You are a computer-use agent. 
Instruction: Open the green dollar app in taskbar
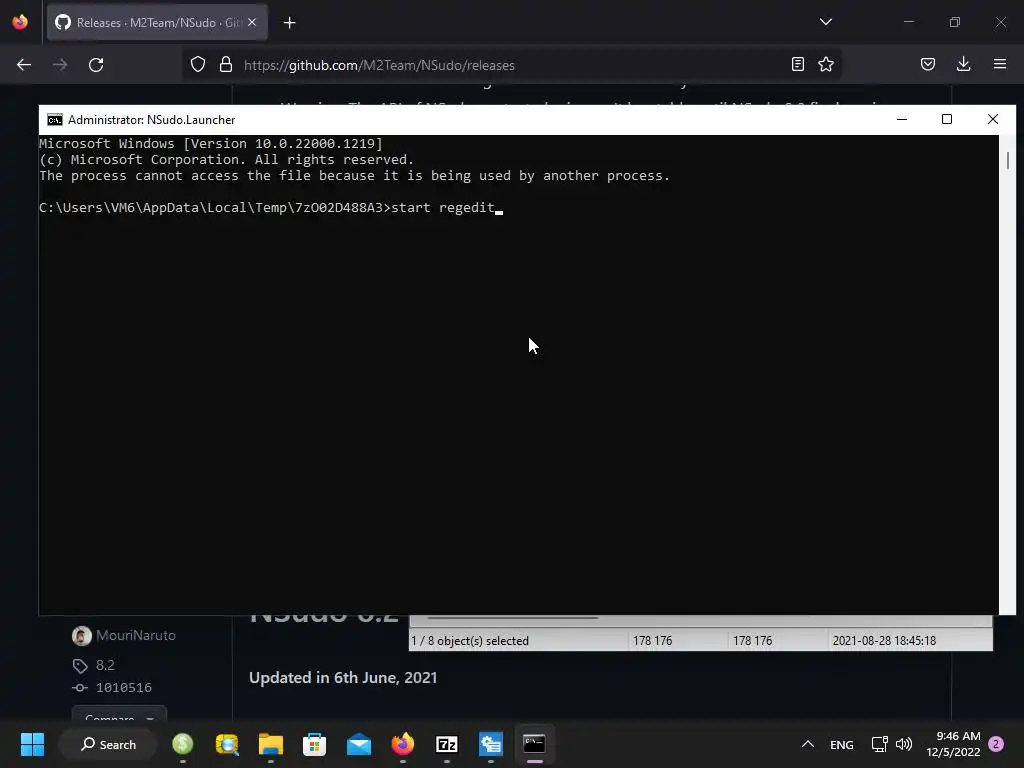coord(183,744)
